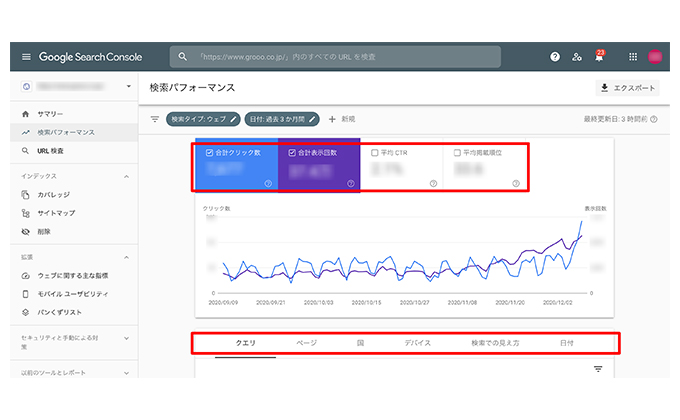This screenshot has height=420, width=680.
Task: Expand セキュリティと手動による対策 section
Action: point(126,338)
